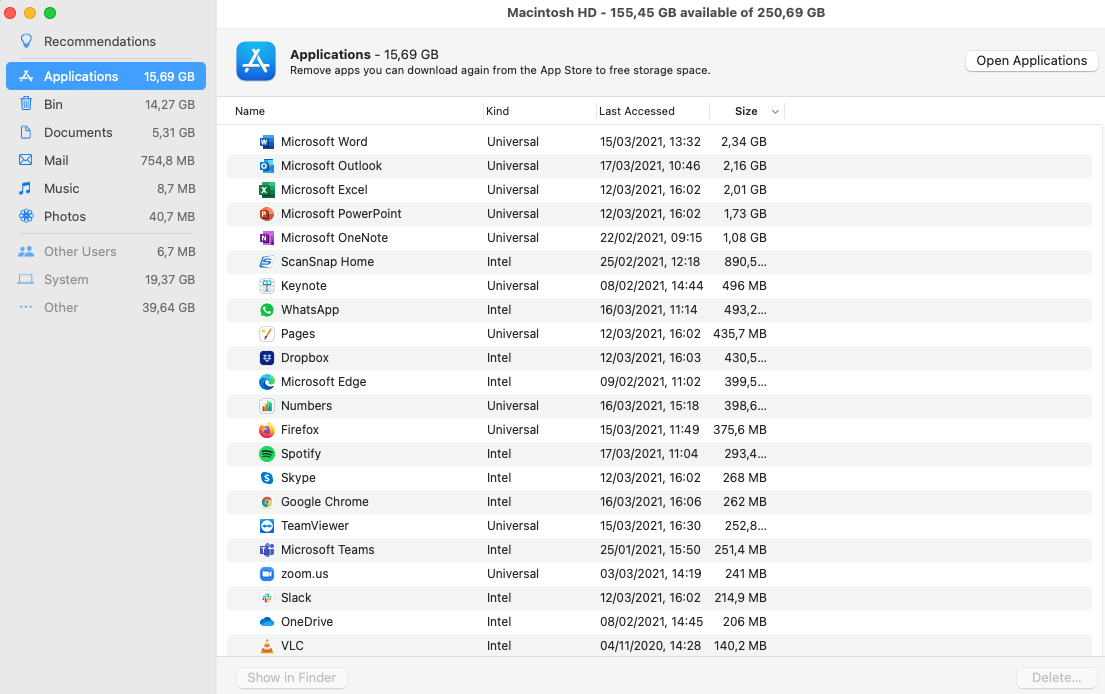Click the System sidebar entry
The height and width of the screenshot is (694, 1105).
click(x=106, y=280)
